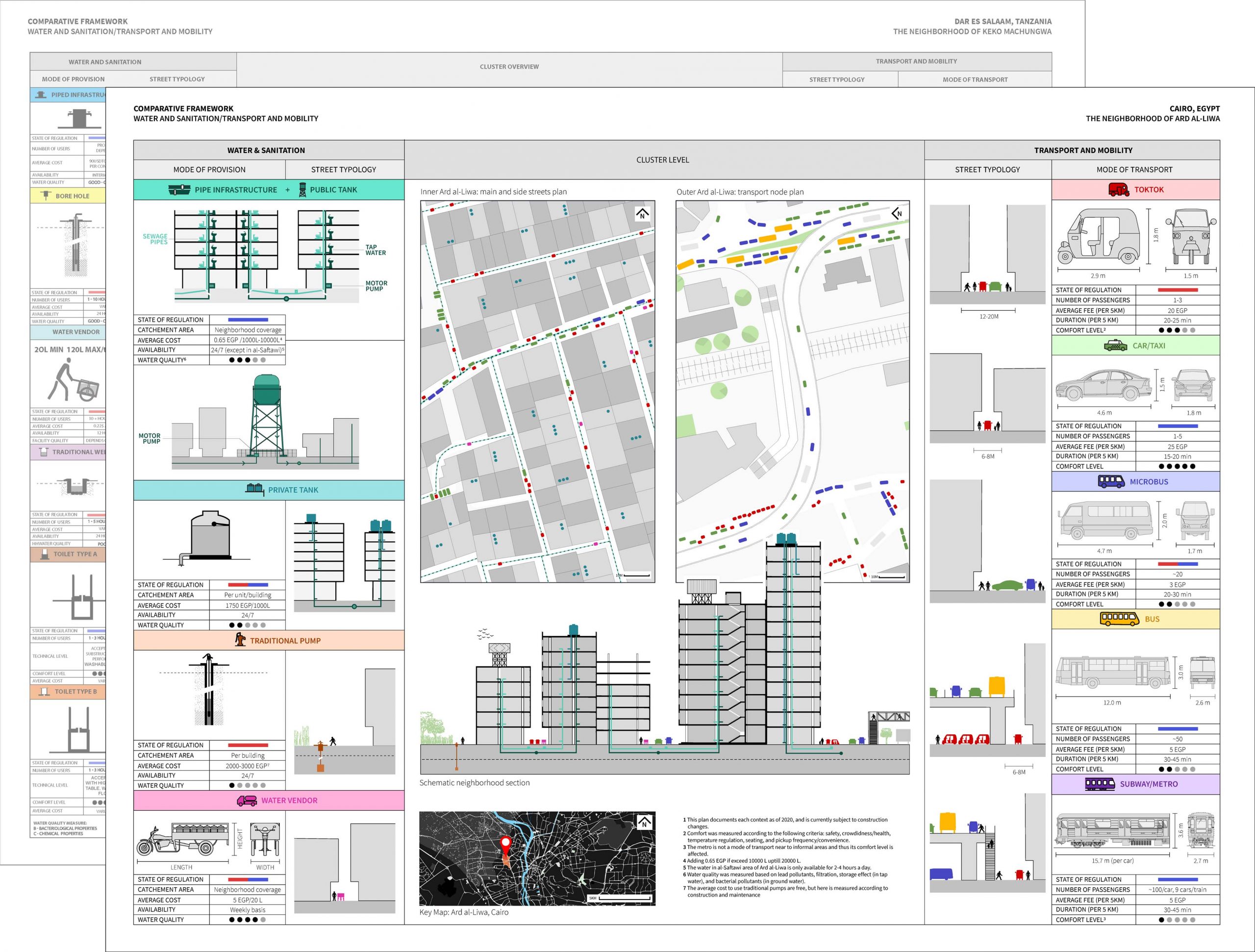Click 'DAR ES SALAAM, TANZANIA' title text
Image resolution: width=1255 pixels, height=952 pixels.
coord(1003,22)
